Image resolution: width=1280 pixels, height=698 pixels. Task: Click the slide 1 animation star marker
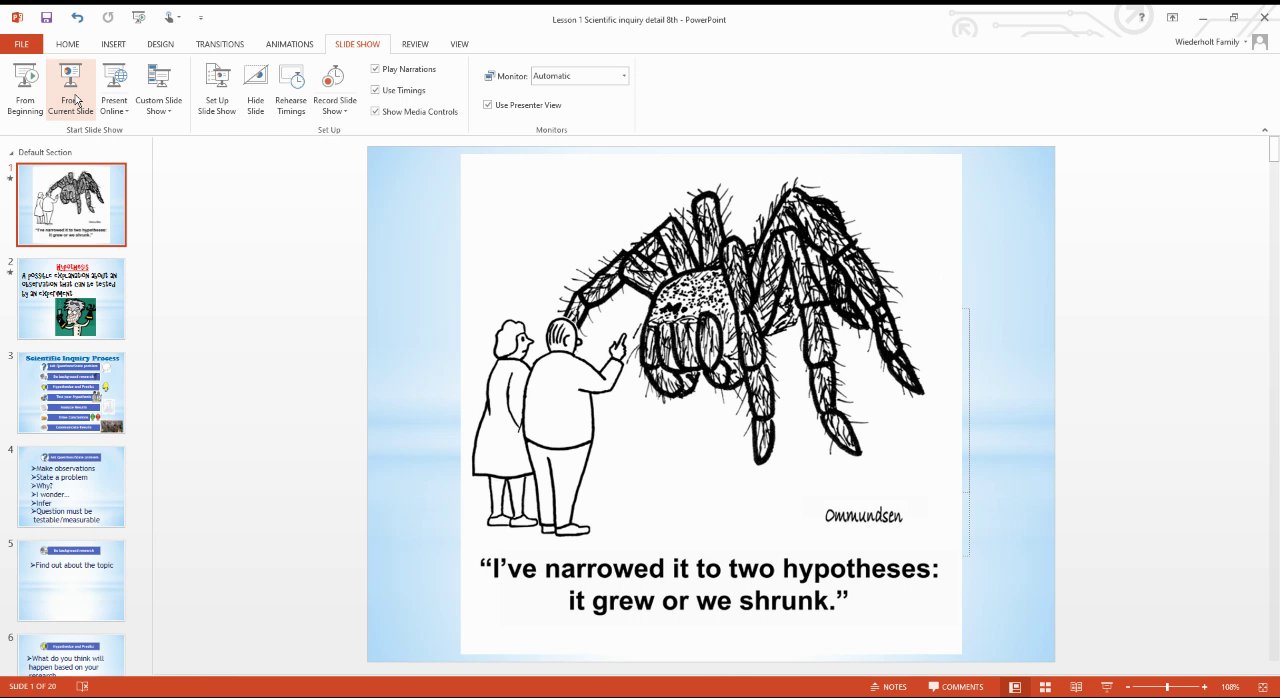pos(10,179)
